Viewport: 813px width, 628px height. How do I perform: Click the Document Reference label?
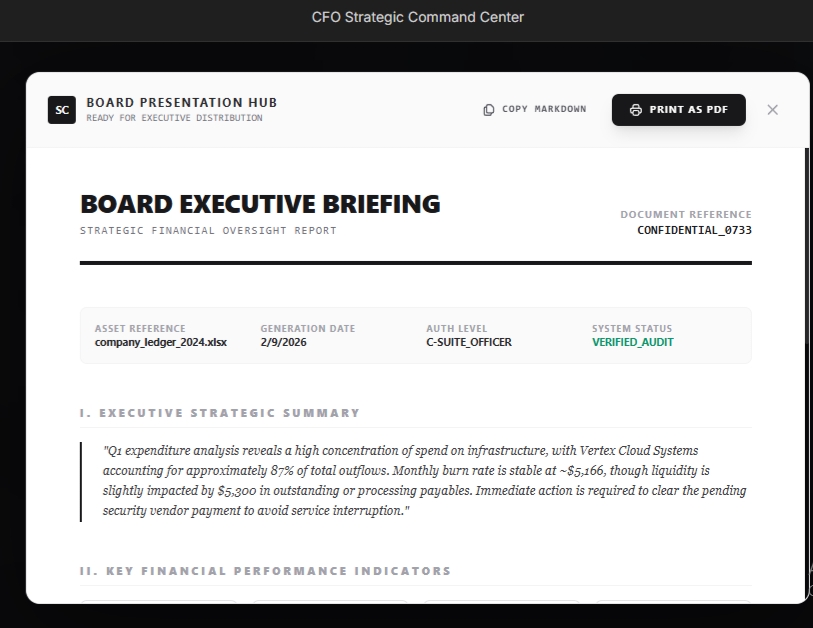(685, 215)
